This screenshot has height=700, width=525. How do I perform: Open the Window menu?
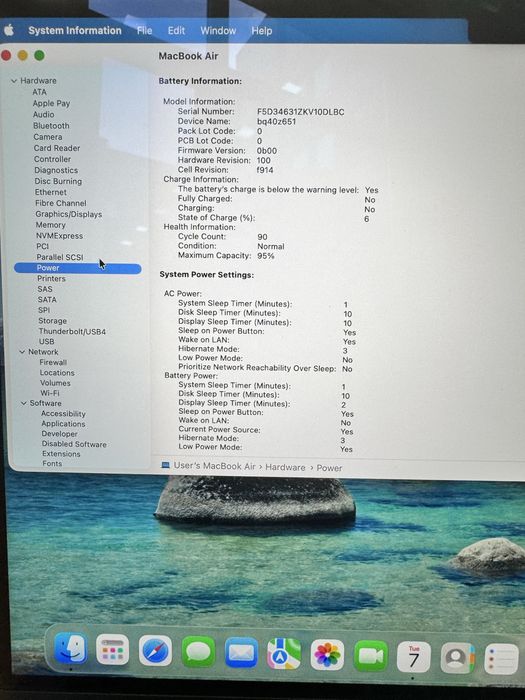(x=218, y=31)
